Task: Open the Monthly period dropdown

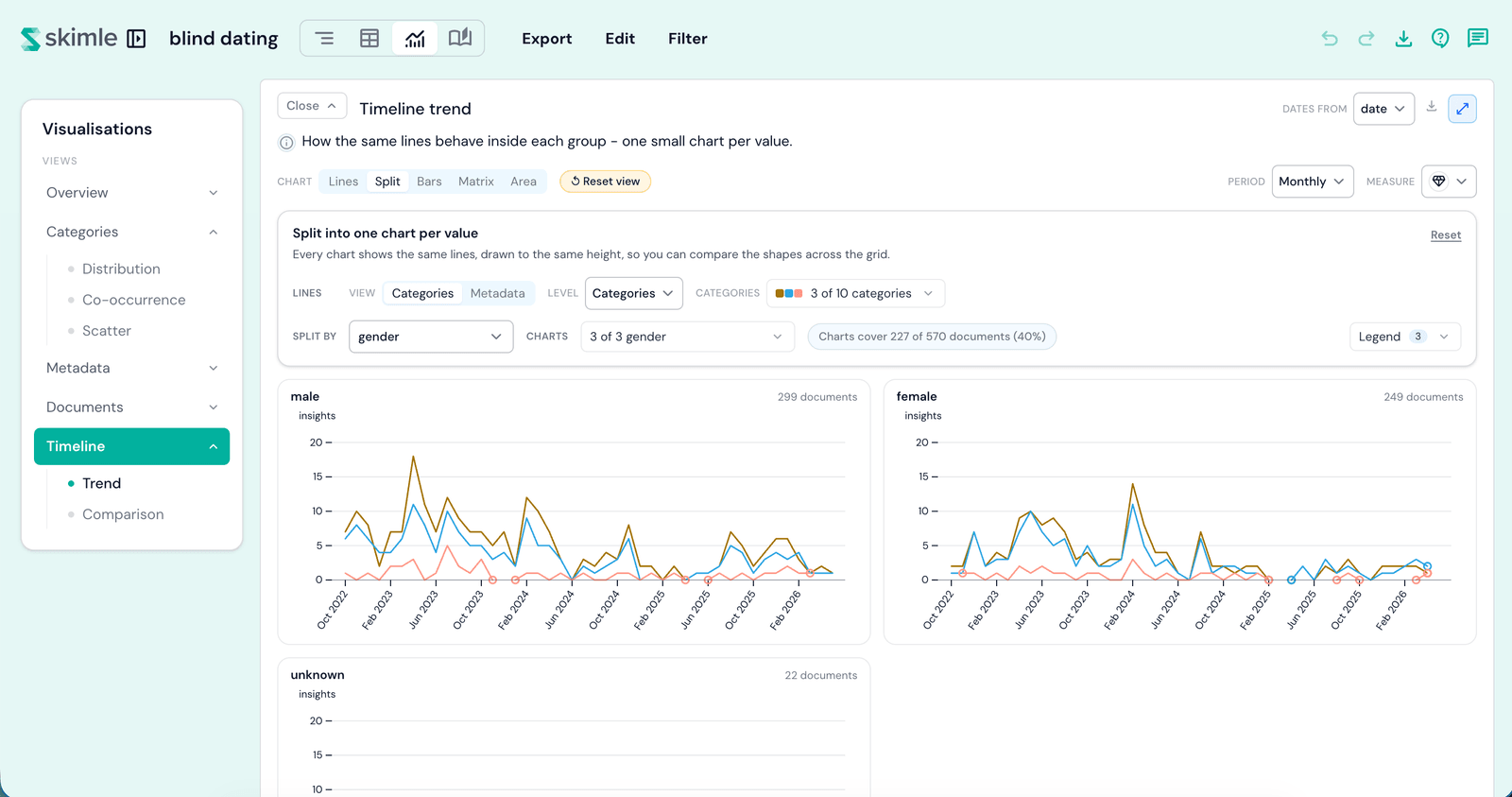Action: click(1312, 182)
